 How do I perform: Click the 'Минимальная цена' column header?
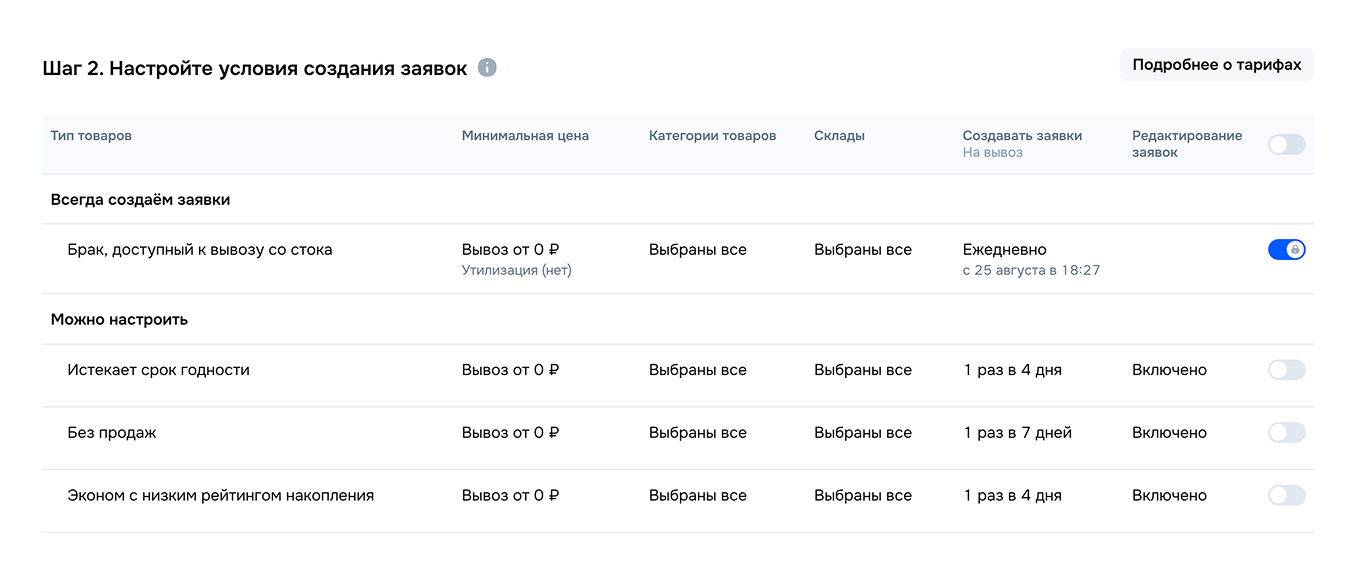[x=524, y=135]
